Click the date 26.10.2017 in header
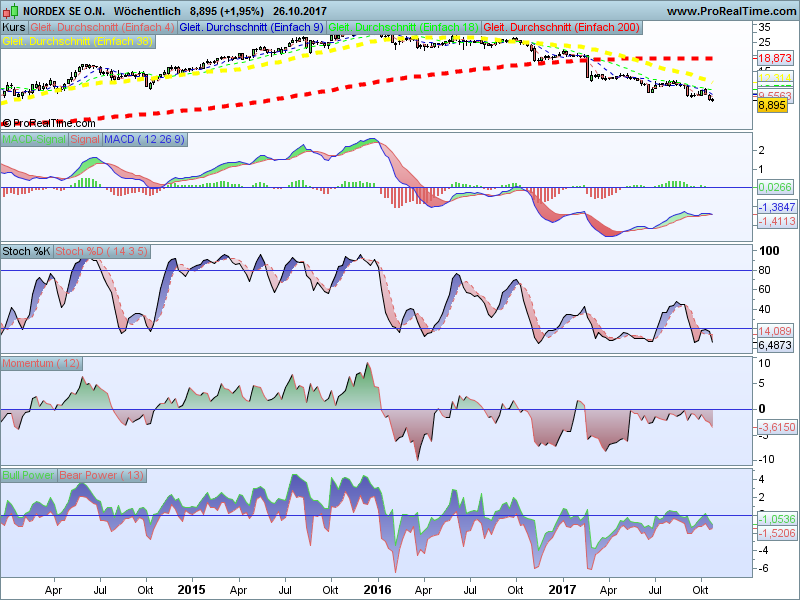Screen dimensions: 800x600 coord(300,11)
